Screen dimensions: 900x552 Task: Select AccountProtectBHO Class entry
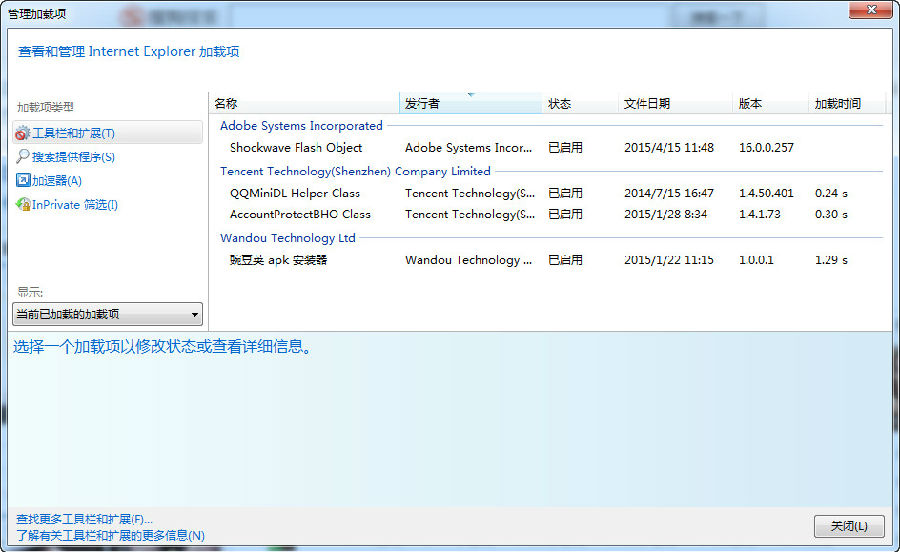(x=300, y=214)
